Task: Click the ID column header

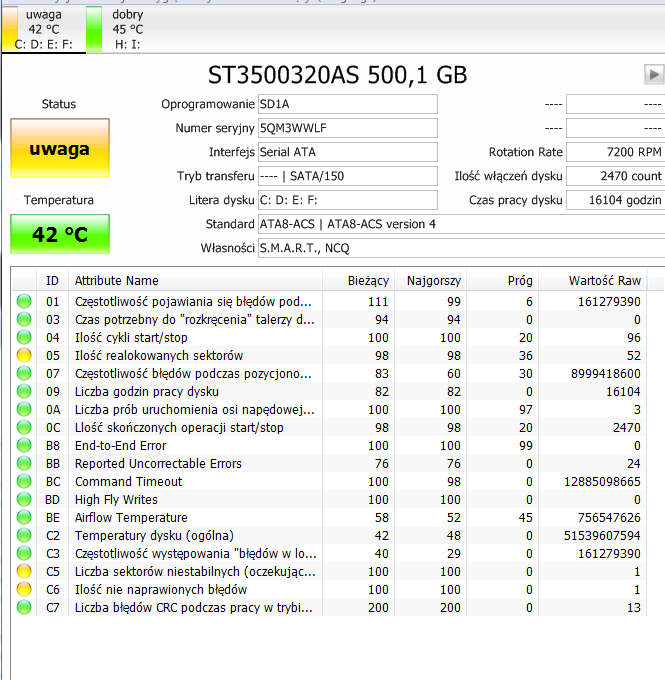Action: tap(52, 281)
